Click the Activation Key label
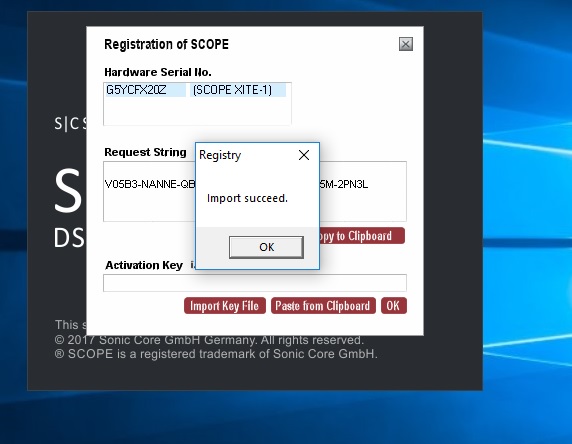 pos(144,265)
